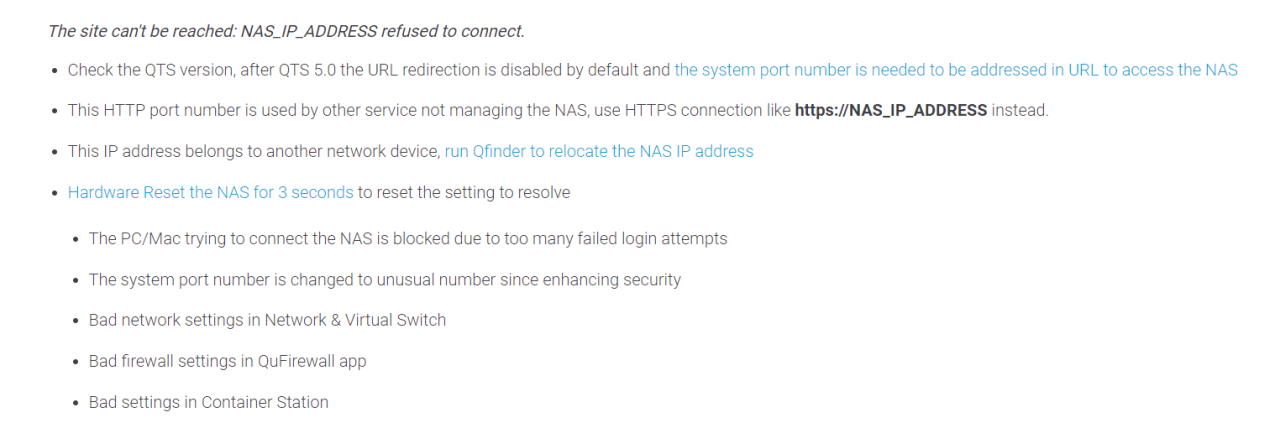
Task: Click the bullet beside "Bad settings in Container Station"
Action: [x=75, y=403]
